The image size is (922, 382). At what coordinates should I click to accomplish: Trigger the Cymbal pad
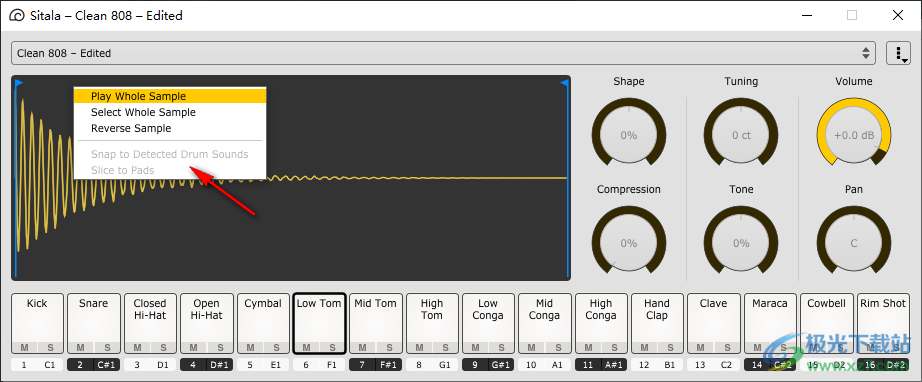[x=263, y=317]
